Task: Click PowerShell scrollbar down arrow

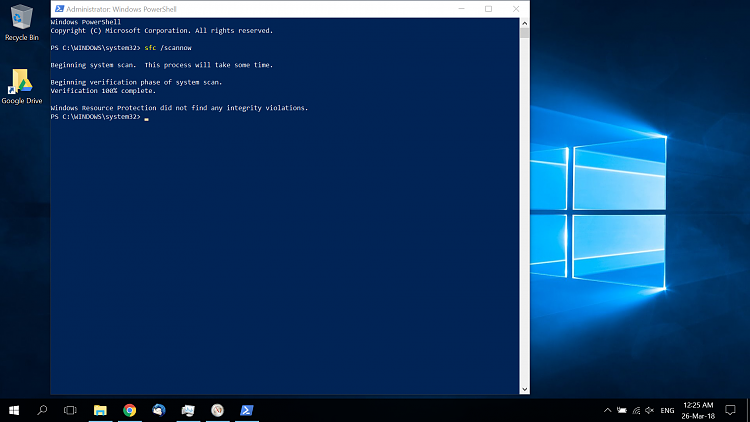Action: pyautogui.click(x=525, y=389)
